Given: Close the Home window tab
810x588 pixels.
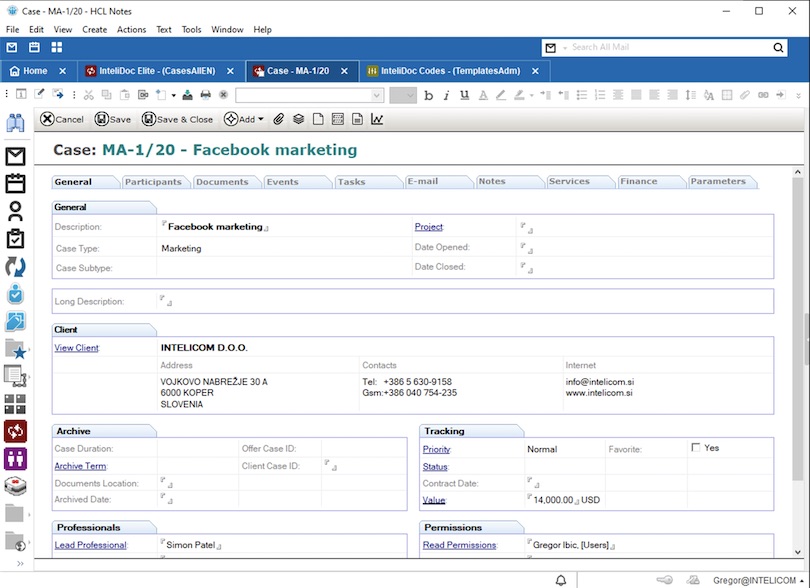Looking at the screenshot, I should coord(63,71).
